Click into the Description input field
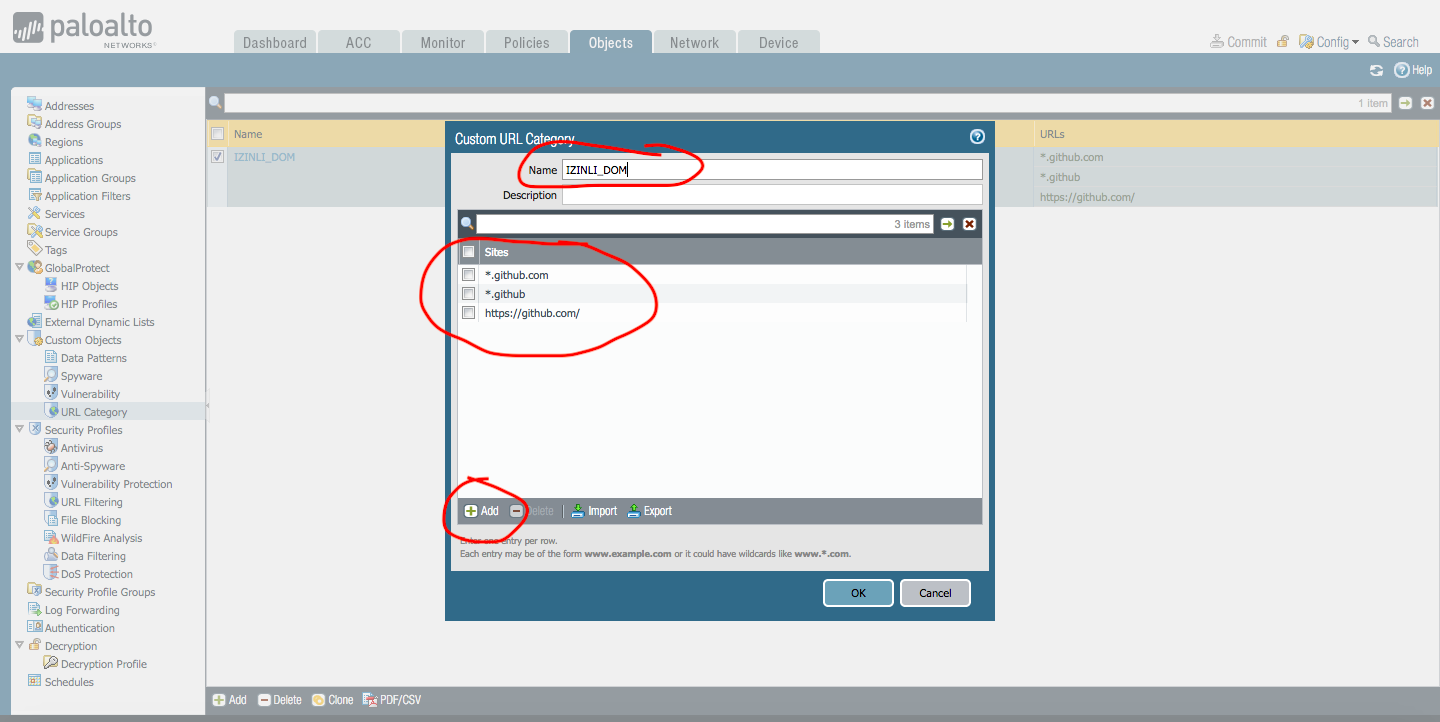Screen dimensions: 1440x722 (771, 196)
